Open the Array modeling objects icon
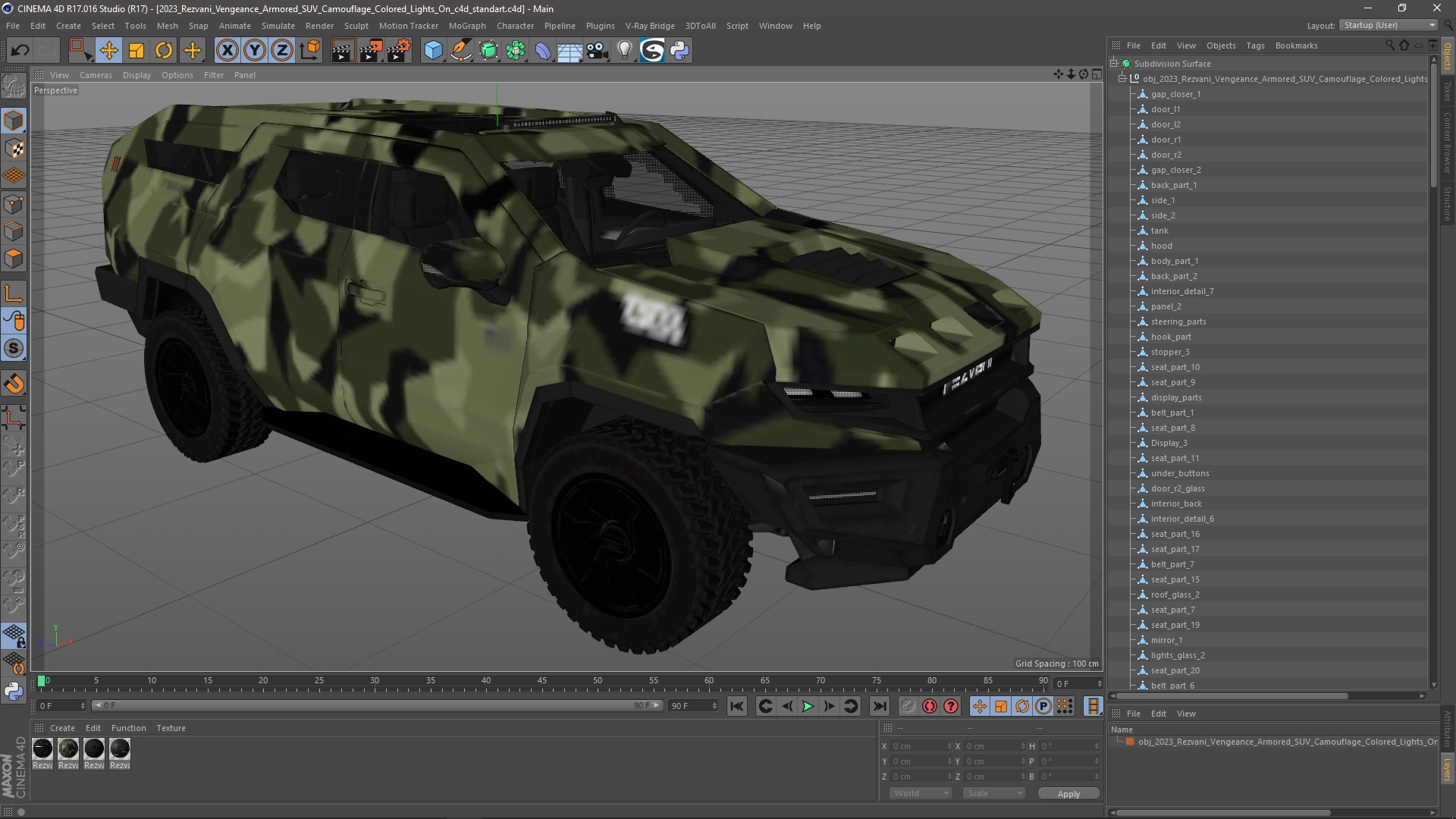 (516, 51)
